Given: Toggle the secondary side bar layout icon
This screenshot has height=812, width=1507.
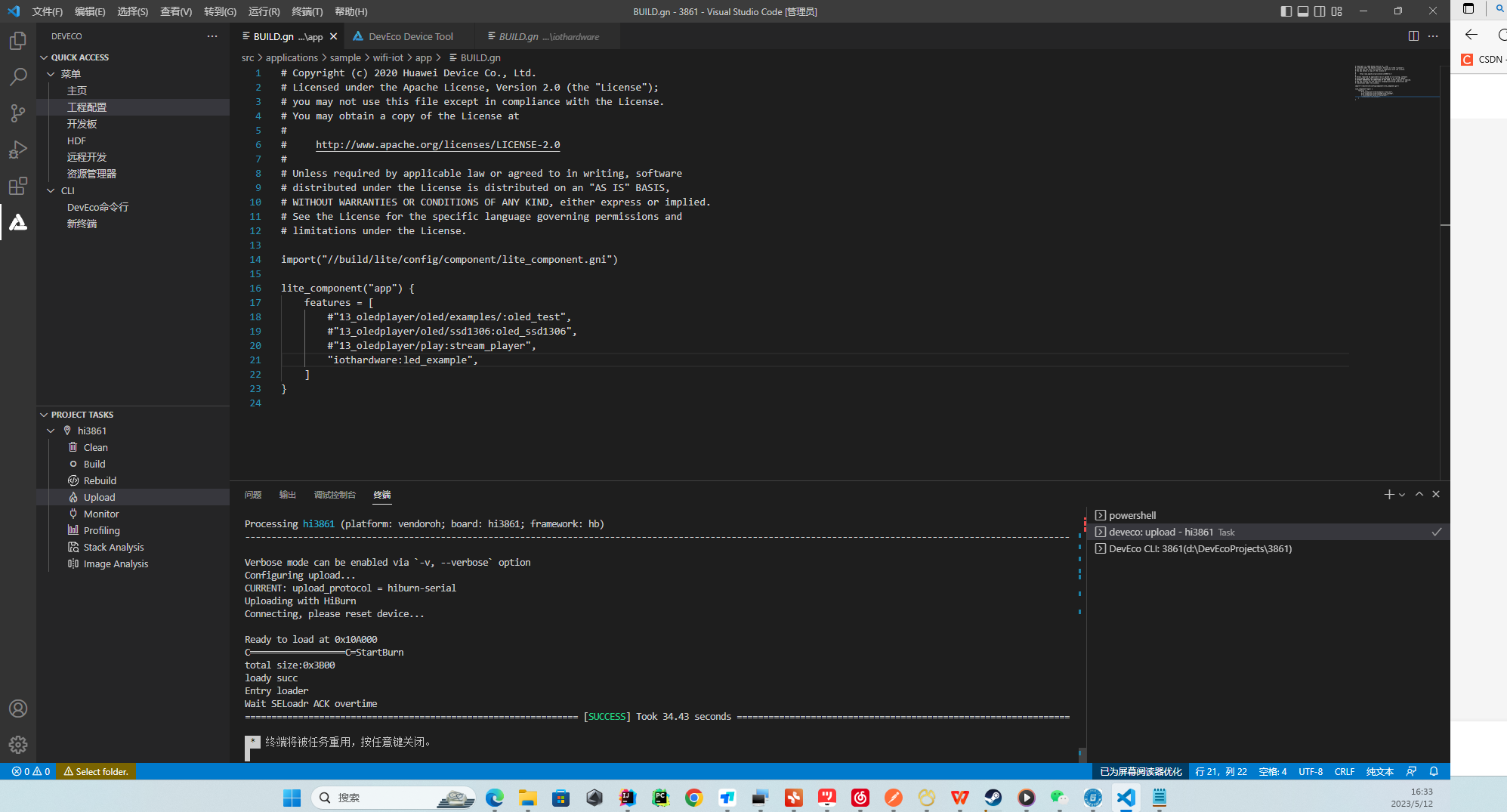Looking at the screenshot, I should click(1320, 11).
